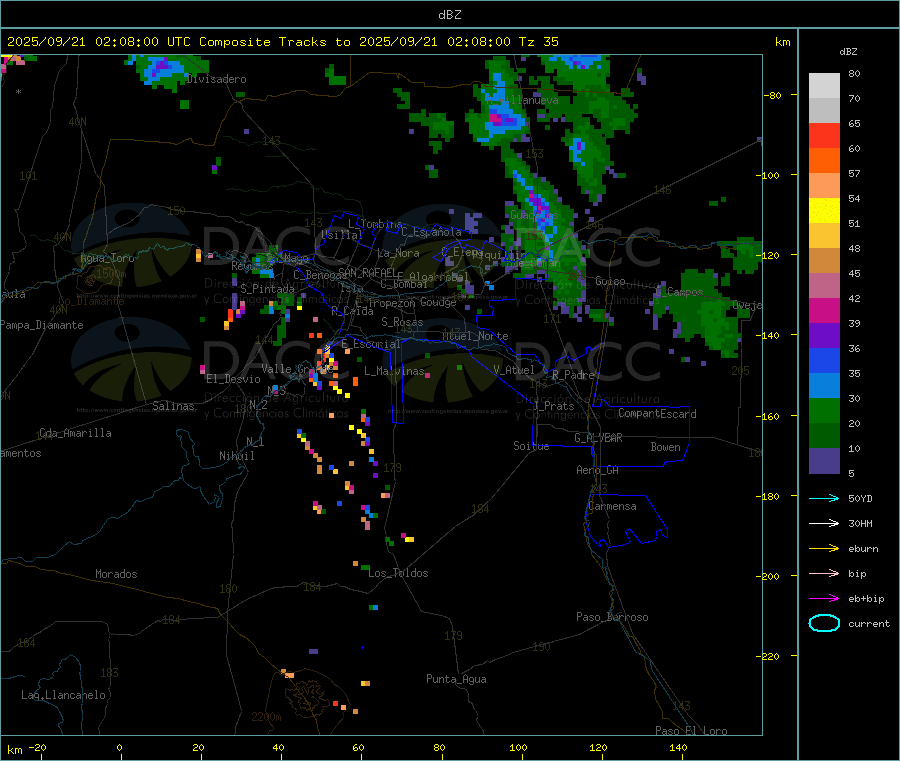Pick the magenta swatch between 42 and 39
The image size is (900, 761).
click(824, 310)
